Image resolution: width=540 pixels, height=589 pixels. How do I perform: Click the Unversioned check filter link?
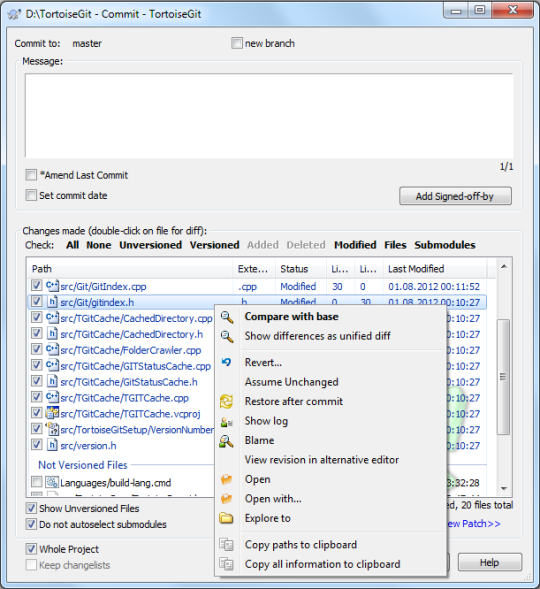coord(151,245)
